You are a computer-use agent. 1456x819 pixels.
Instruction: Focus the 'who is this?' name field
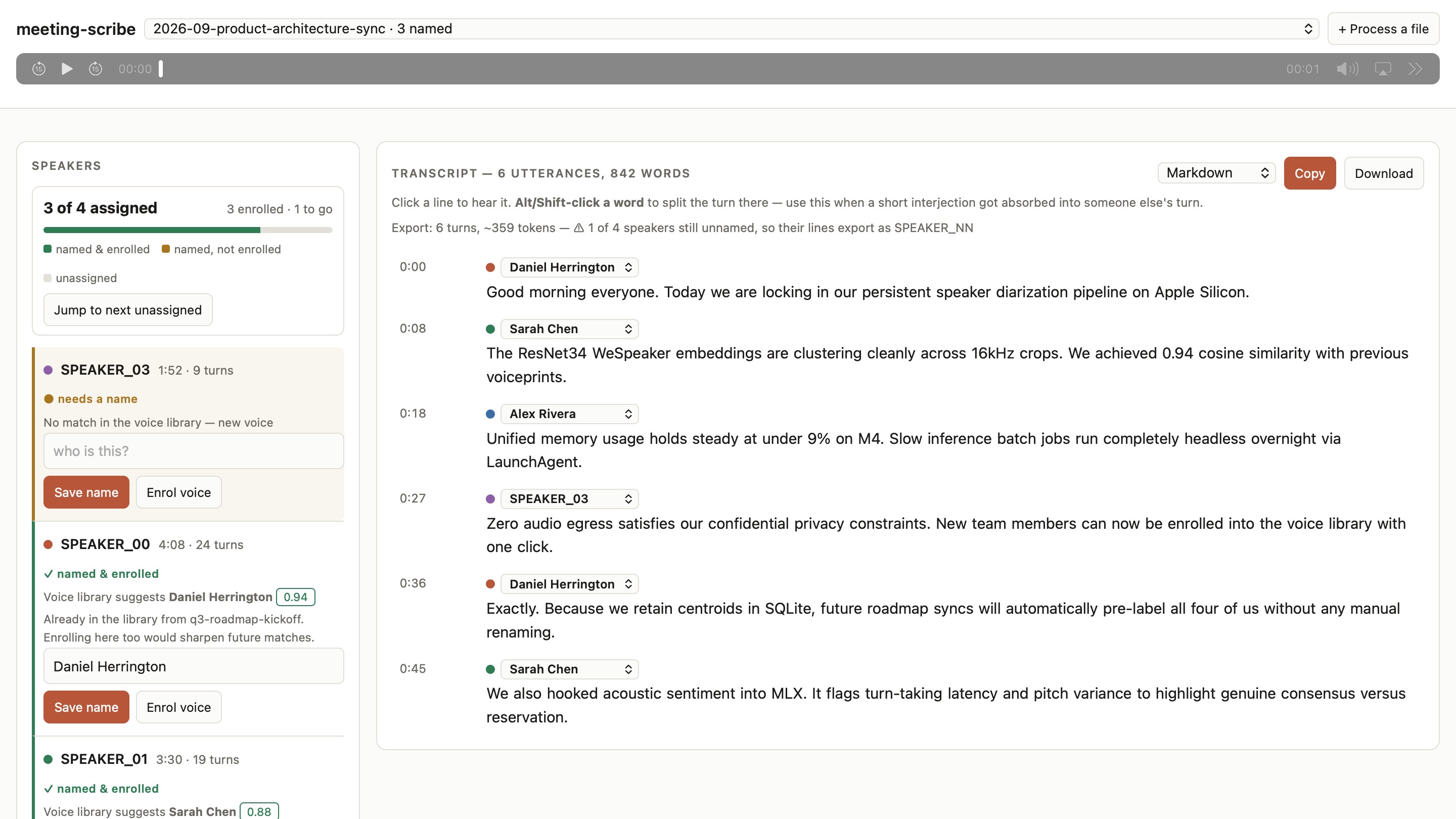pos(193,451)
